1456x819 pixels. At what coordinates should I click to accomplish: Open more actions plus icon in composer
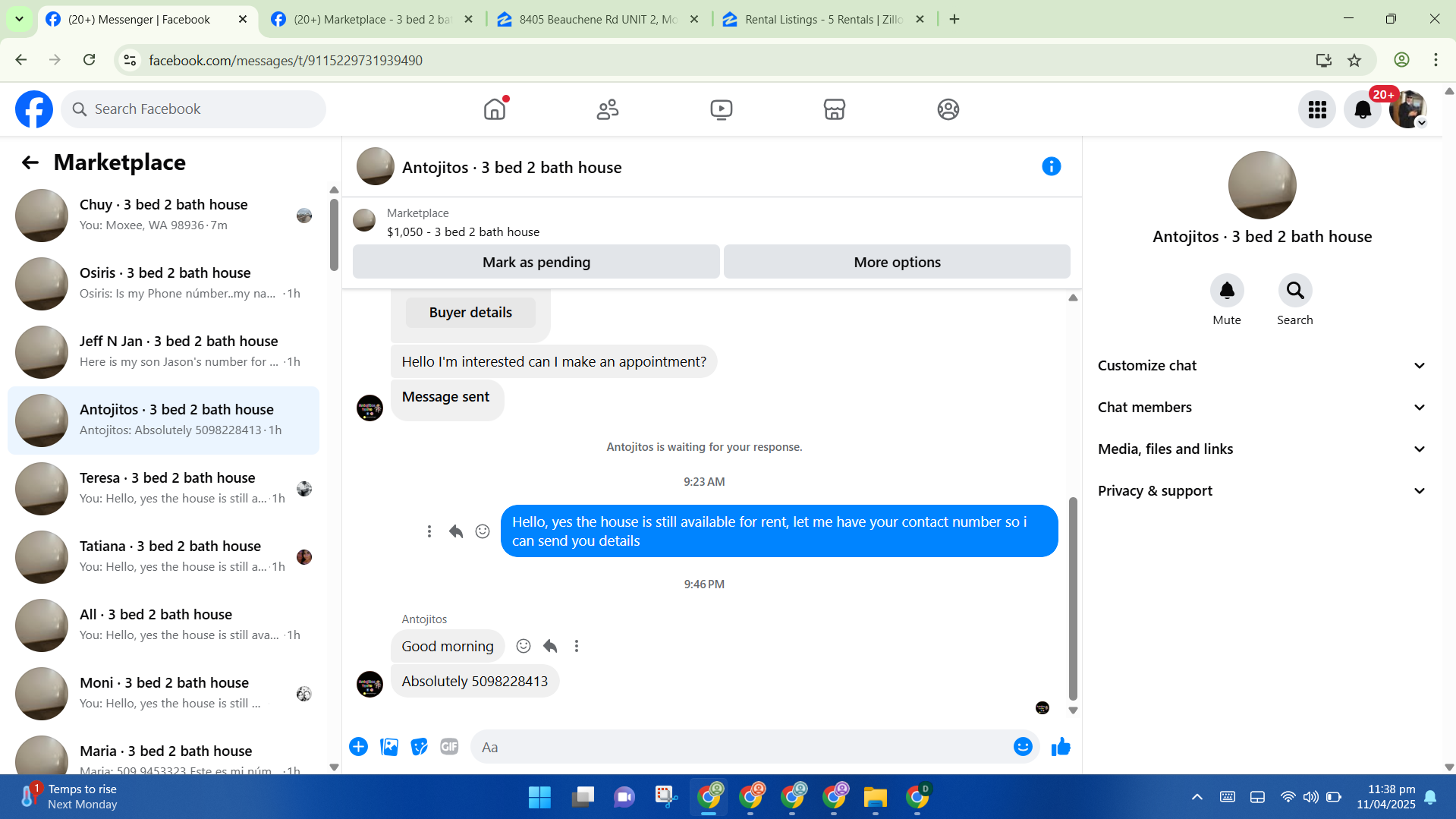tap(359, 747)
